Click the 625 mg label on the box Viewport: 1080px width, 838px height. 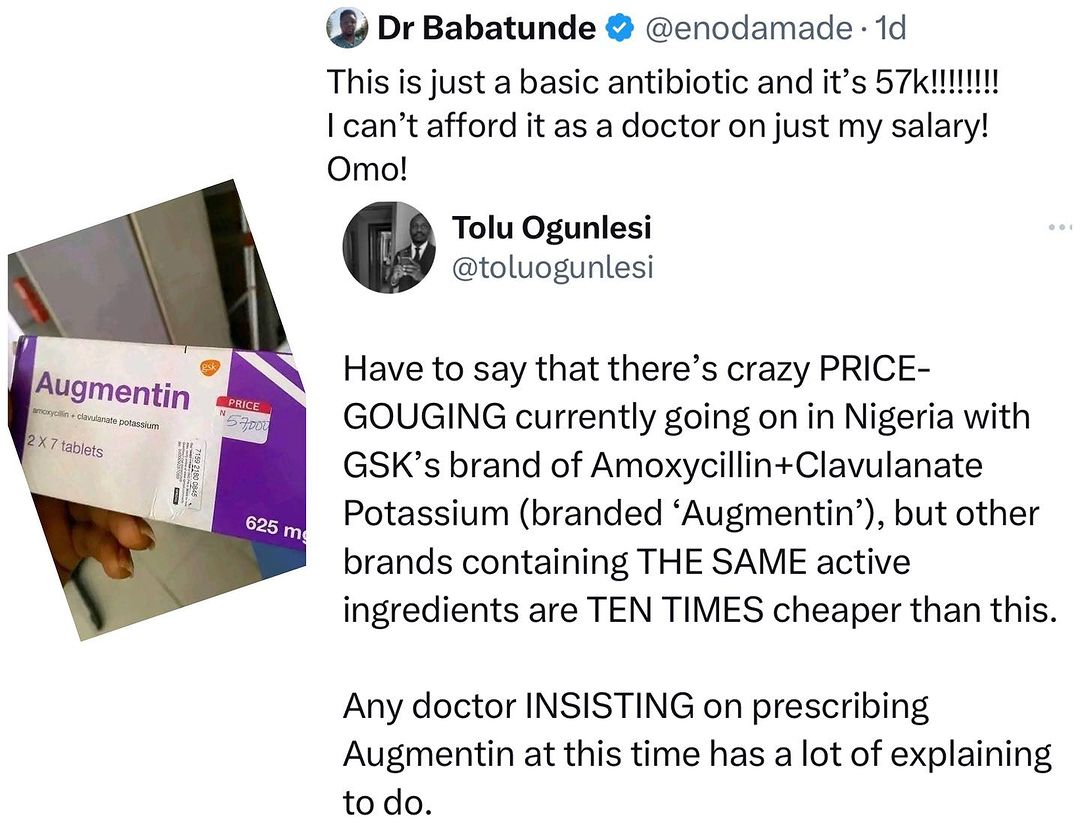pyautogui.click(x=276, y=529)
